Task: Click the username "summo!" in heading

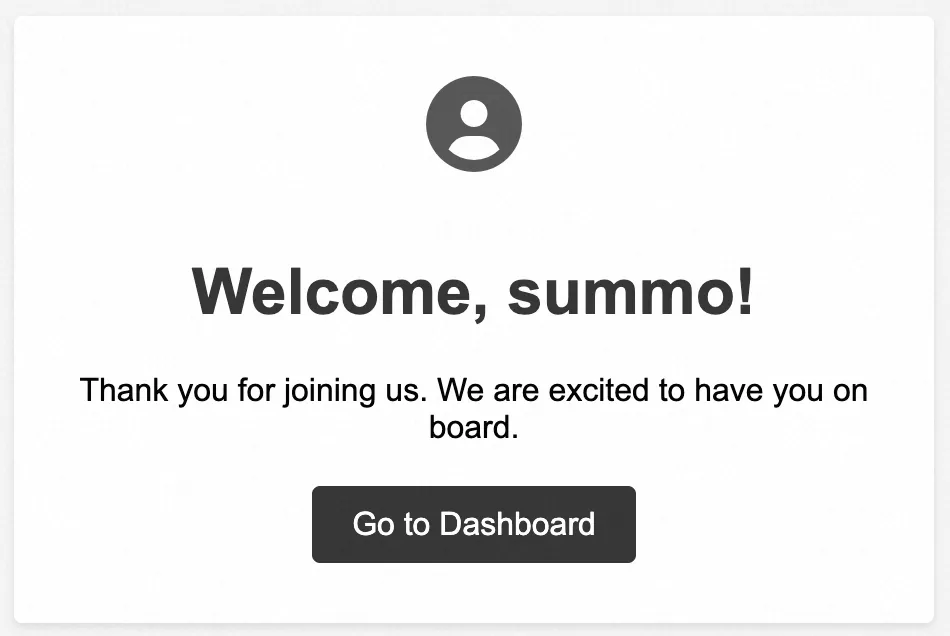Action: tap(631, 291)
